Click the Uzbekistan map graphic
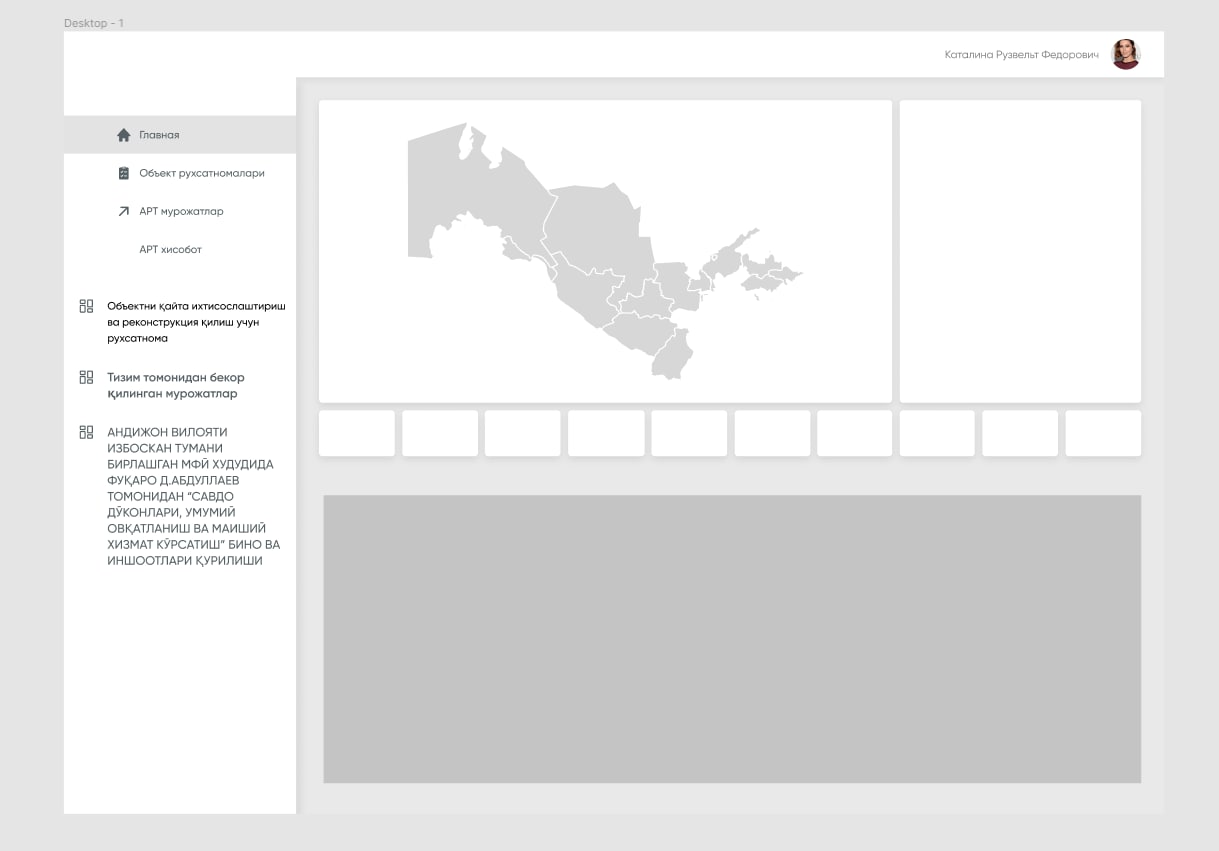This screenshot has height=851, width=1219. coord(604,251)
